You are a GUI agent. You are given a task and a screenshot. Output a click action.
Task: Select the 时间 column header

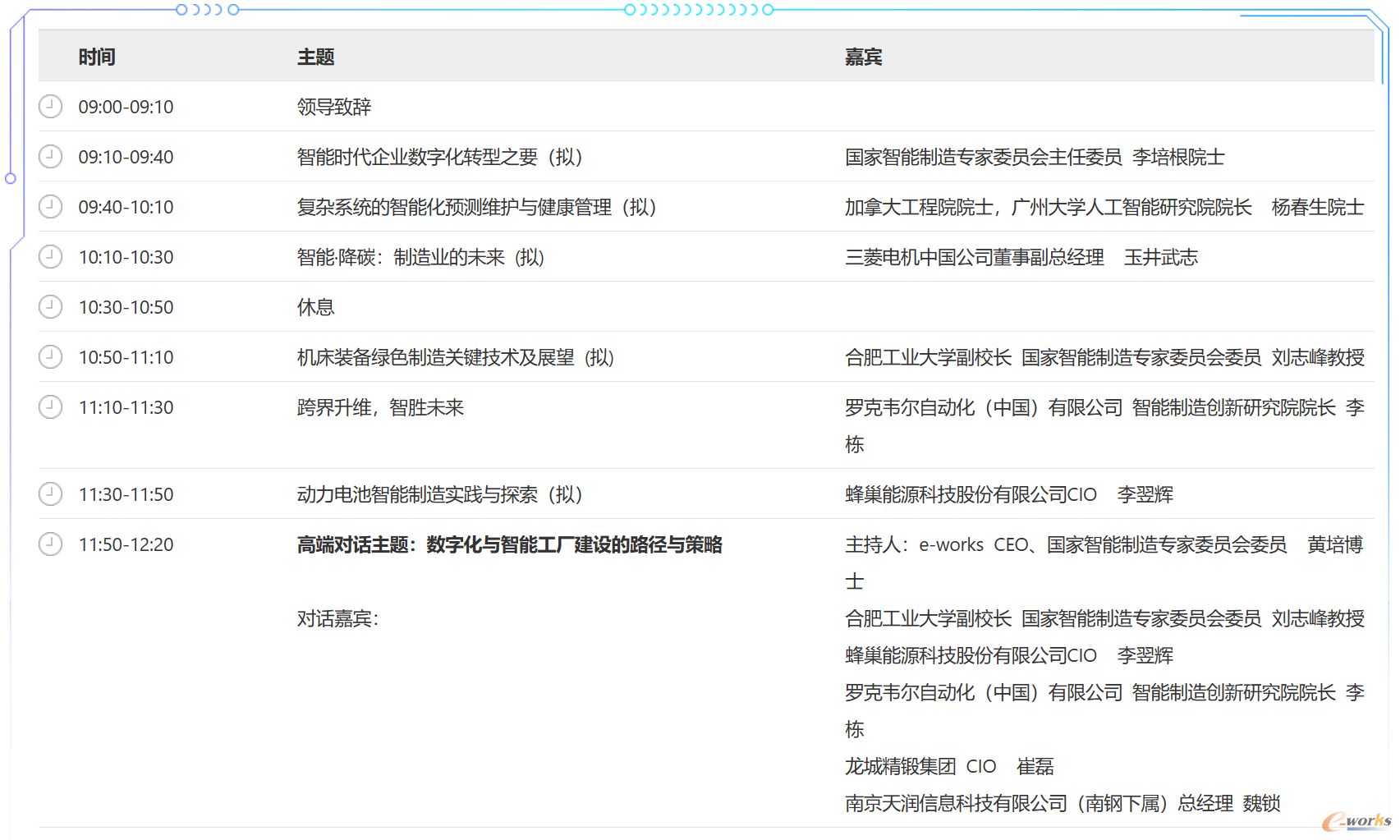pyautogui.click(x=97, y=57)
